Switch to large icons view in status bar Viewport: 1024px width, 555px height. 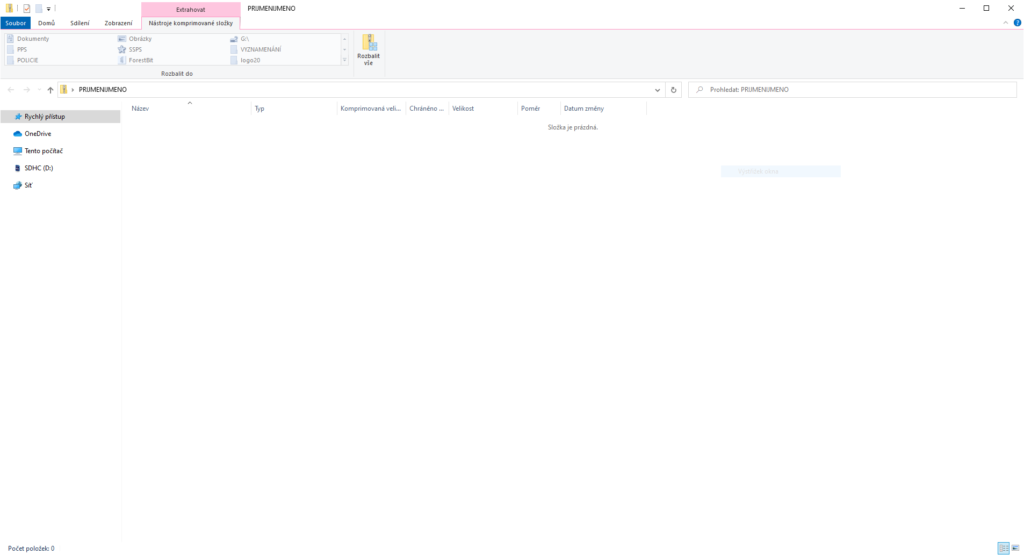(1015, 548)
